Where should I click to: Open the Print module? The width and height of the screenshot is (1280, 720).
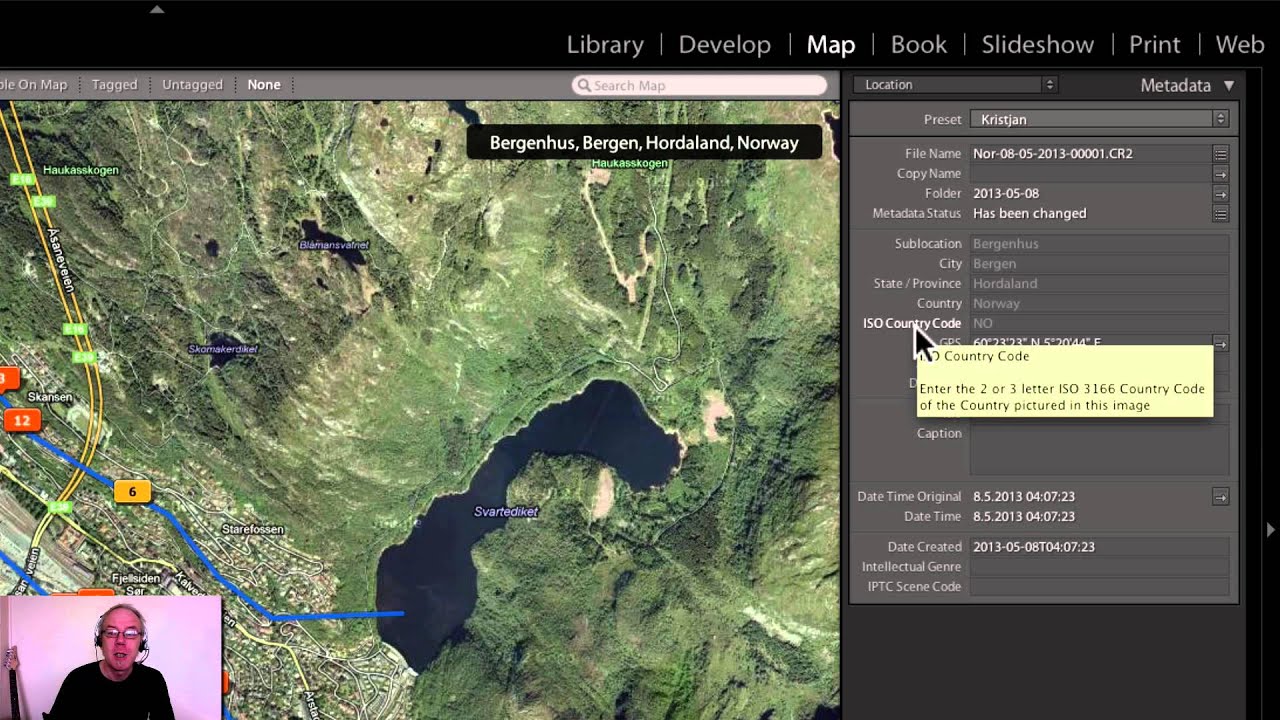(x=1155, y=45)
